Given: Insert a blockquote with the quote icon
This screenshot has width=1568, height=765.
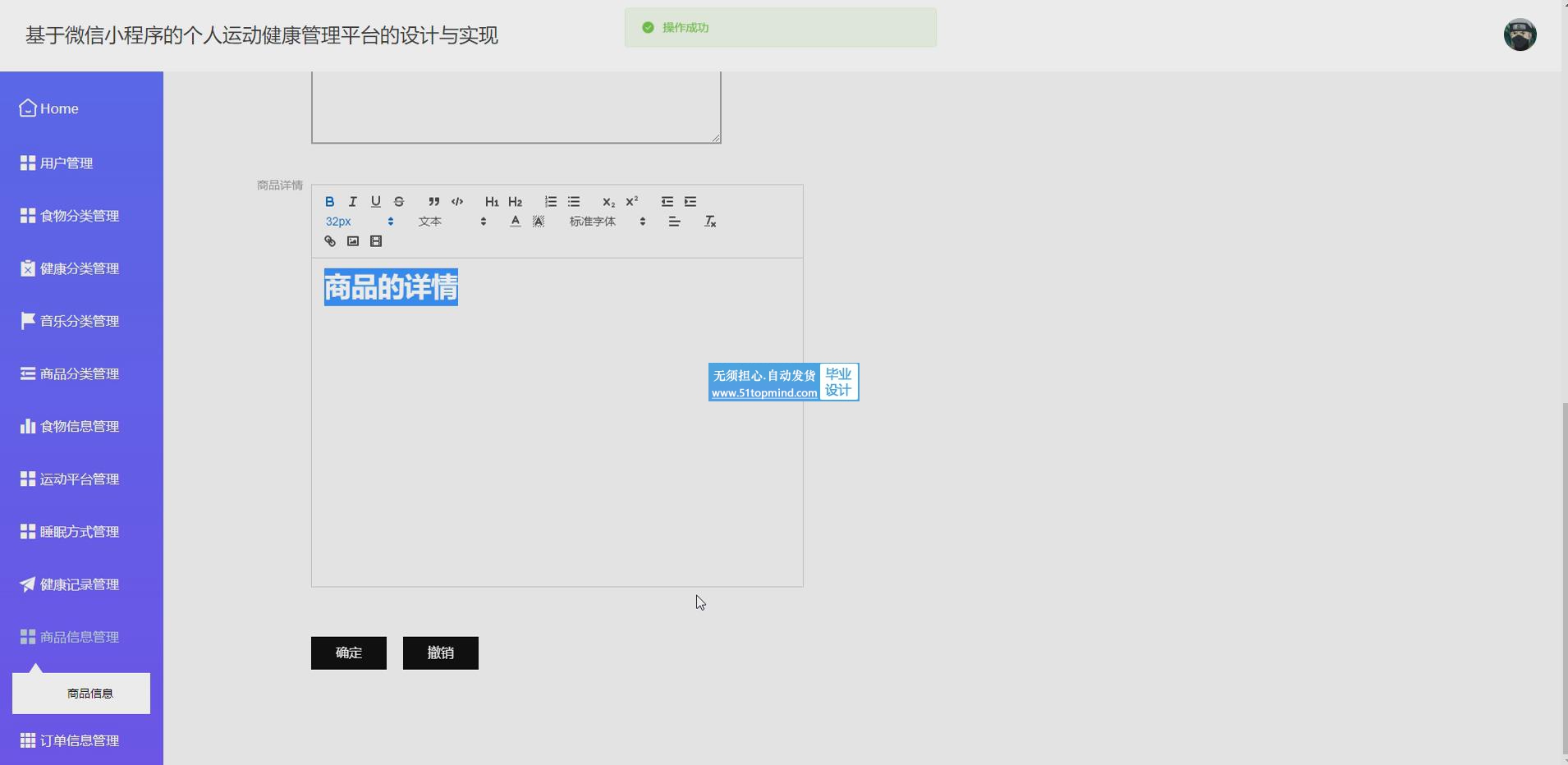Looking at the screenshot, I should 434,202.
